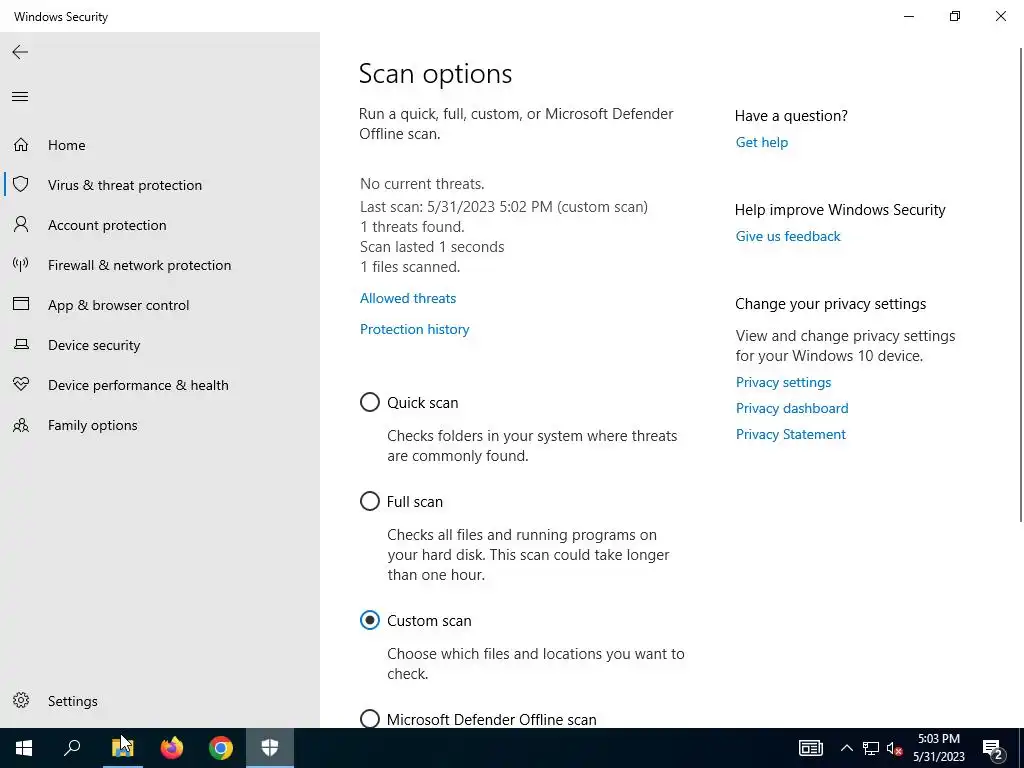Click the Device performance & health heart icon

pos(21,385)
